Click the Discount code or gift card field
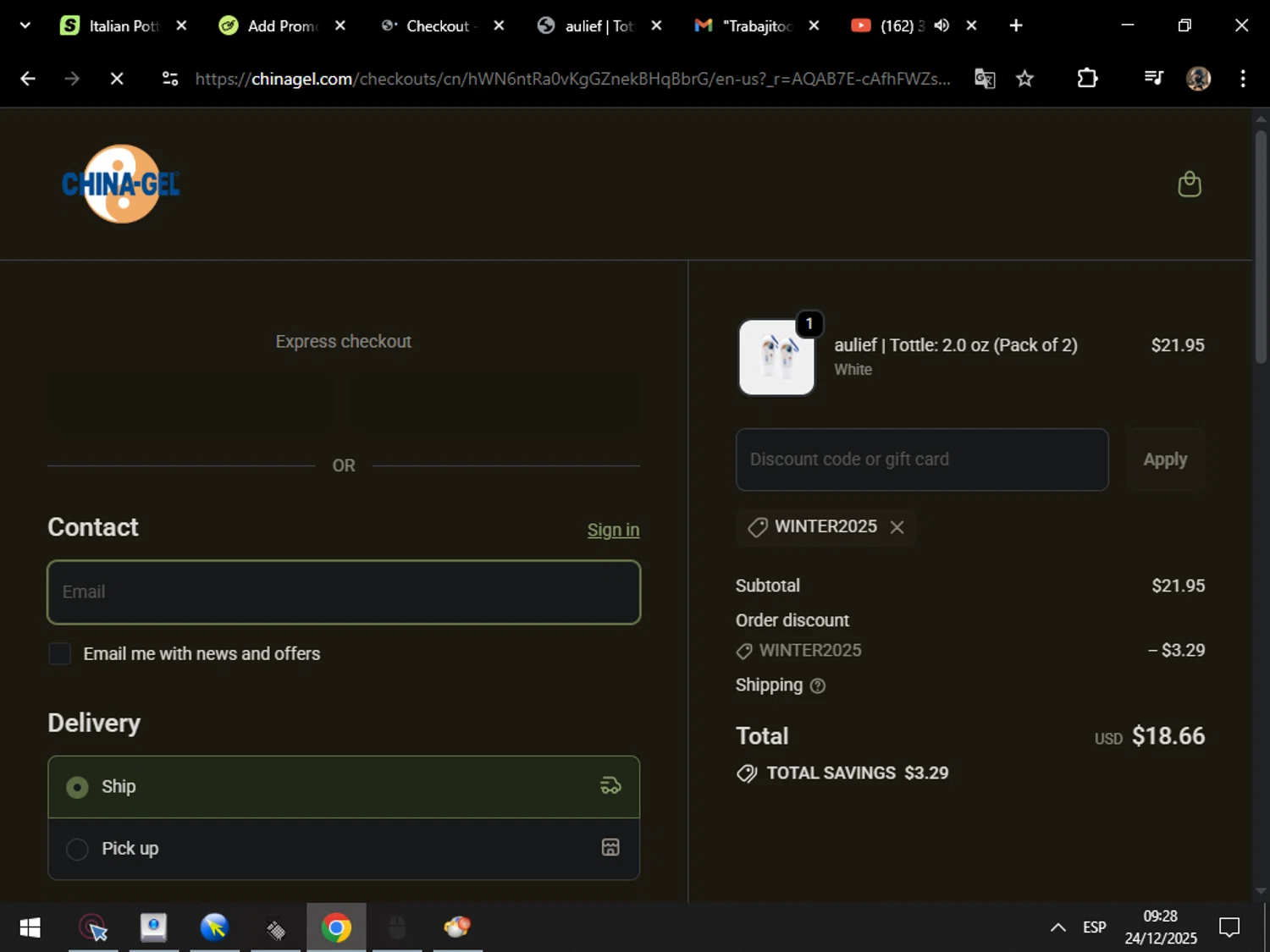The height and width of the screenshot is (952, 1270). tap(922, 459)
